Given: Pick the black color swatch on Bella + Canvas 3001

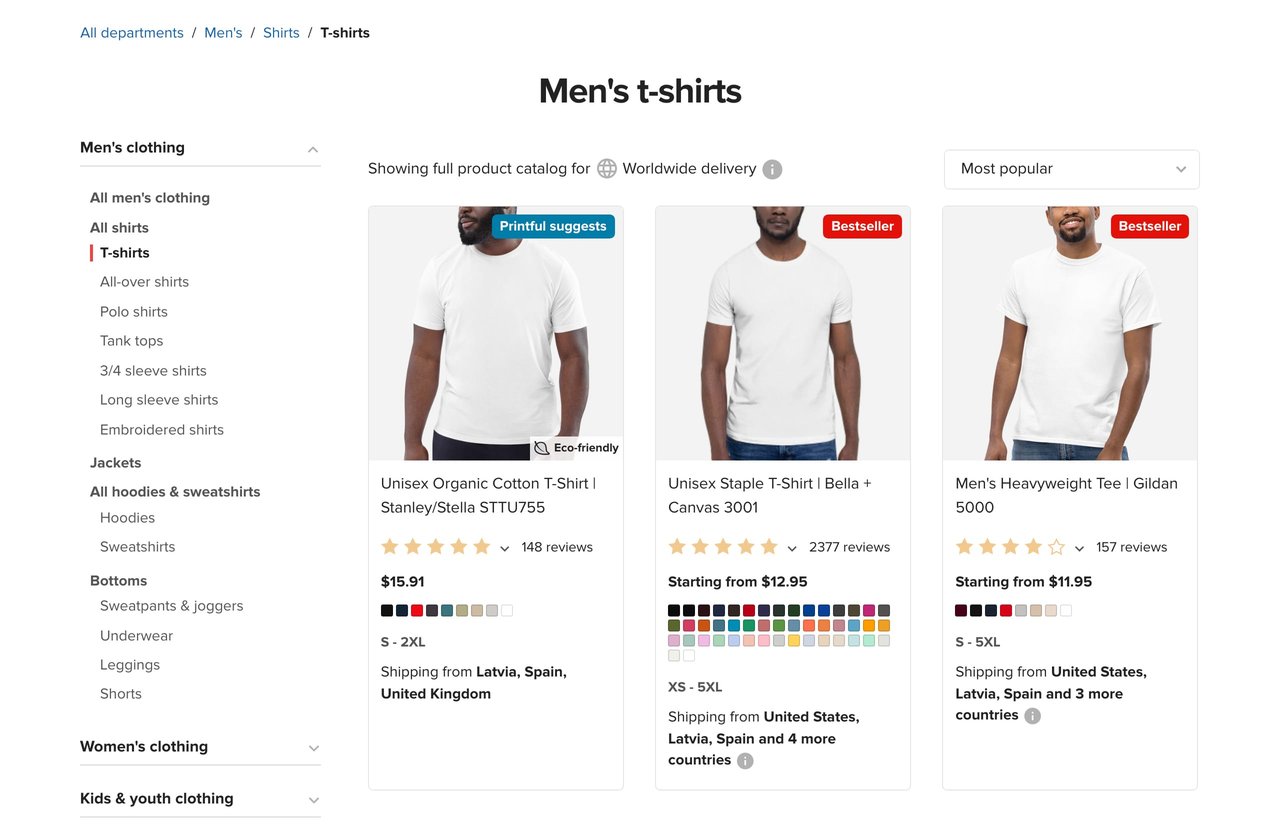Looking at the screenshot, I should click(x=674, y=610).
